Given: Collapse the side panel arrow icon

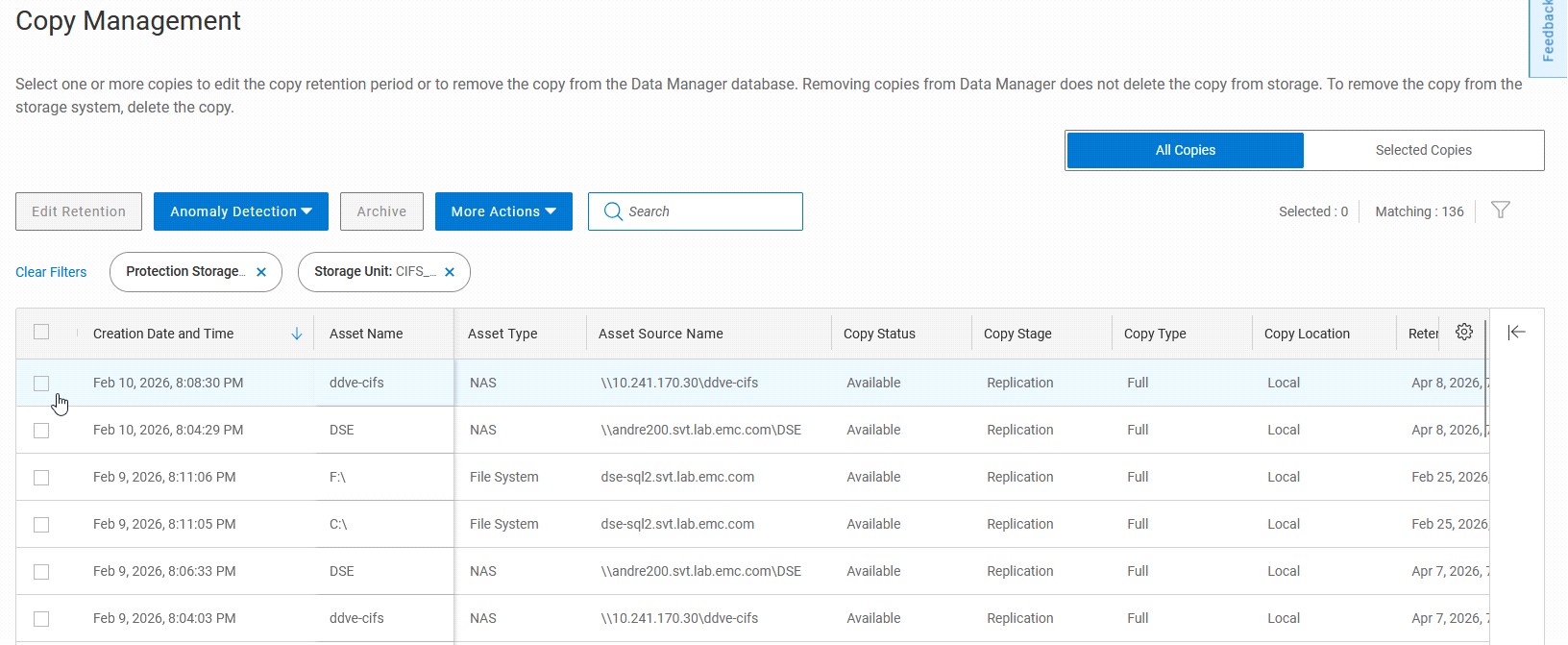Looking at the screenshot, I should (1516, 332).
